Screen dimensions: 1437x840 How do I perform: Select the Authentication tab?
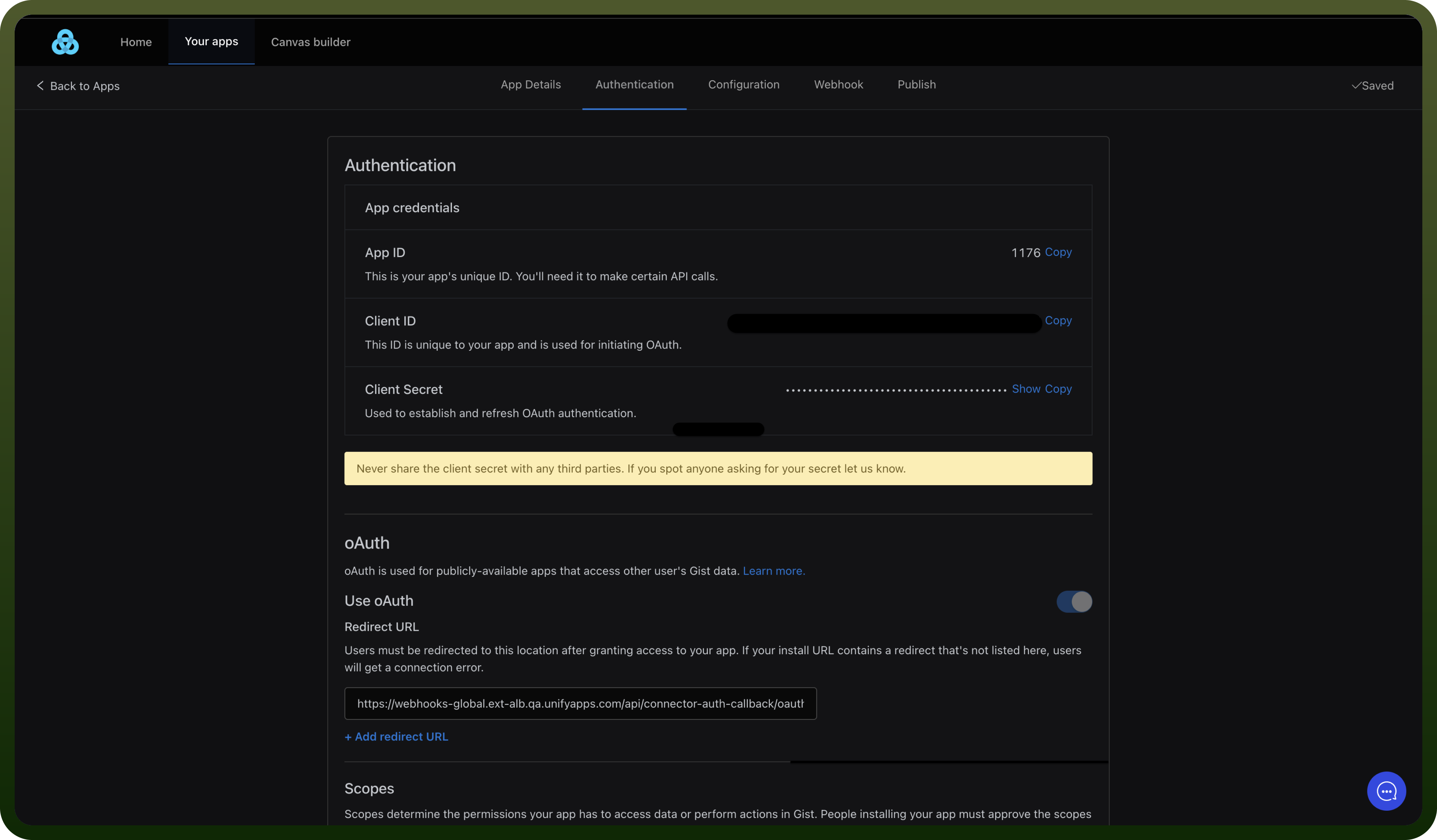pyautogui.click(x=634, y=84)
